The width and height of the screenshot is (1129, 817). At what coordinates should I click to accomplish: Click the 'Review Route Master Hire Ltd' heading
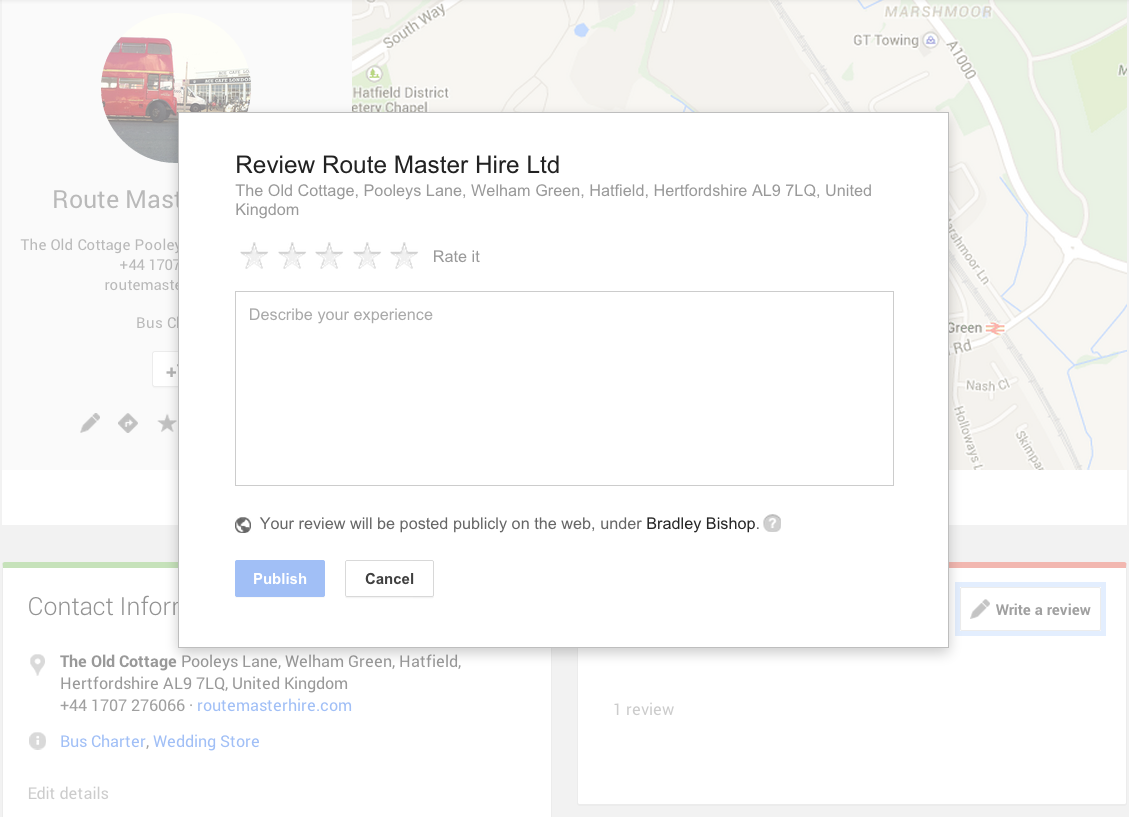(397, 165)
